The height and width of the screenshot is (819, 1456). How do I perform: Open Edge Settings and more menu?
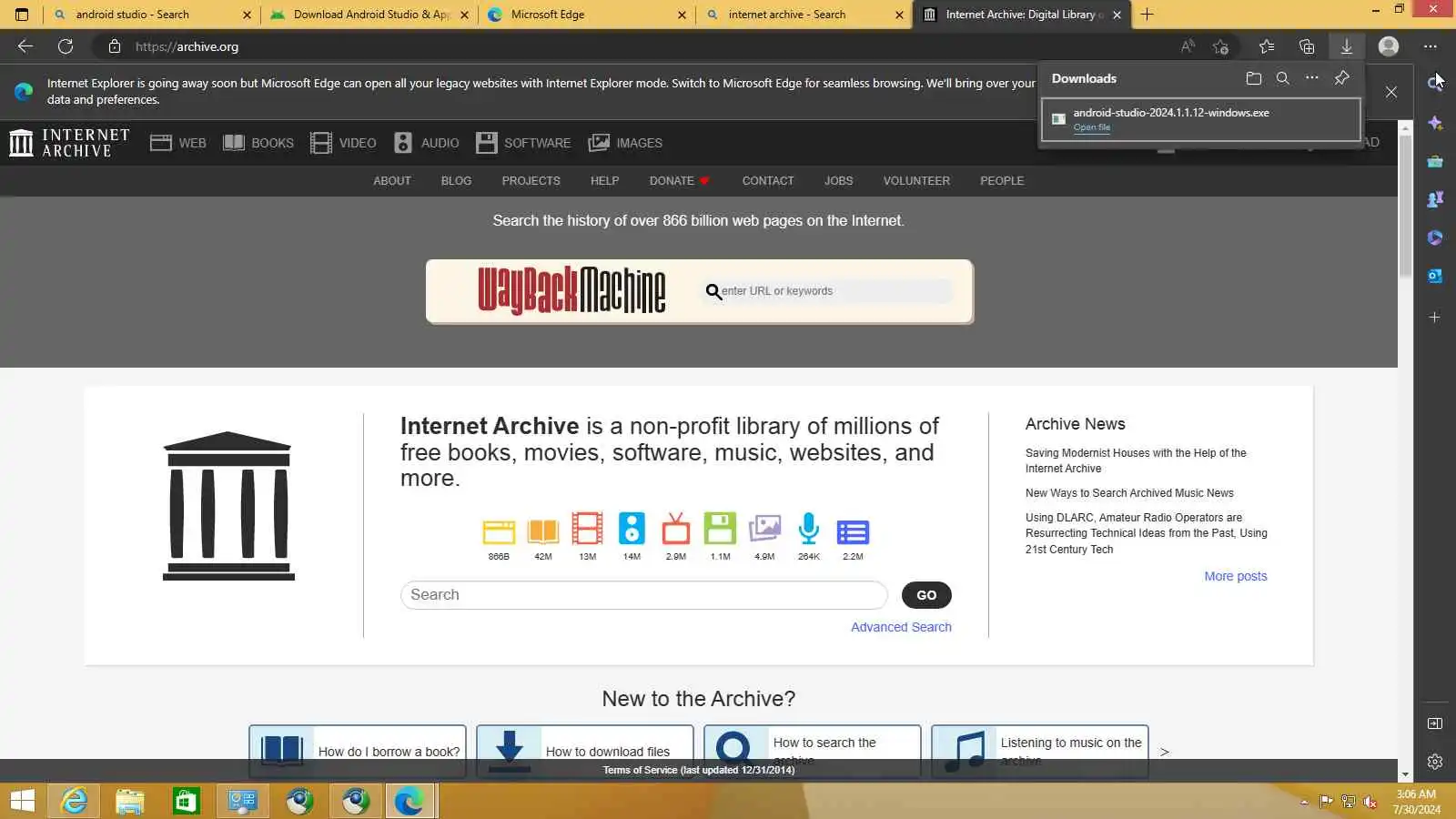click(x=1431, y=46)
